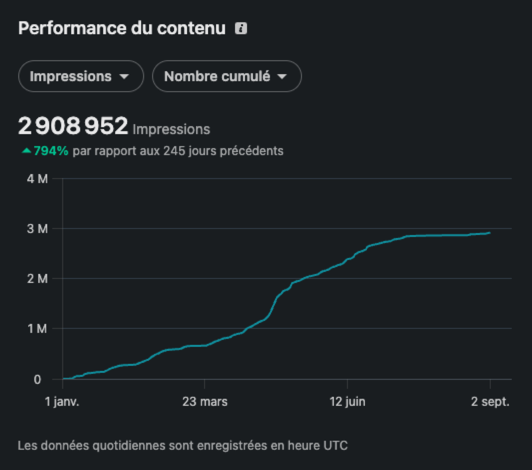Click the green 794% increase indicator
532x470 pixels.
point(45,151)
